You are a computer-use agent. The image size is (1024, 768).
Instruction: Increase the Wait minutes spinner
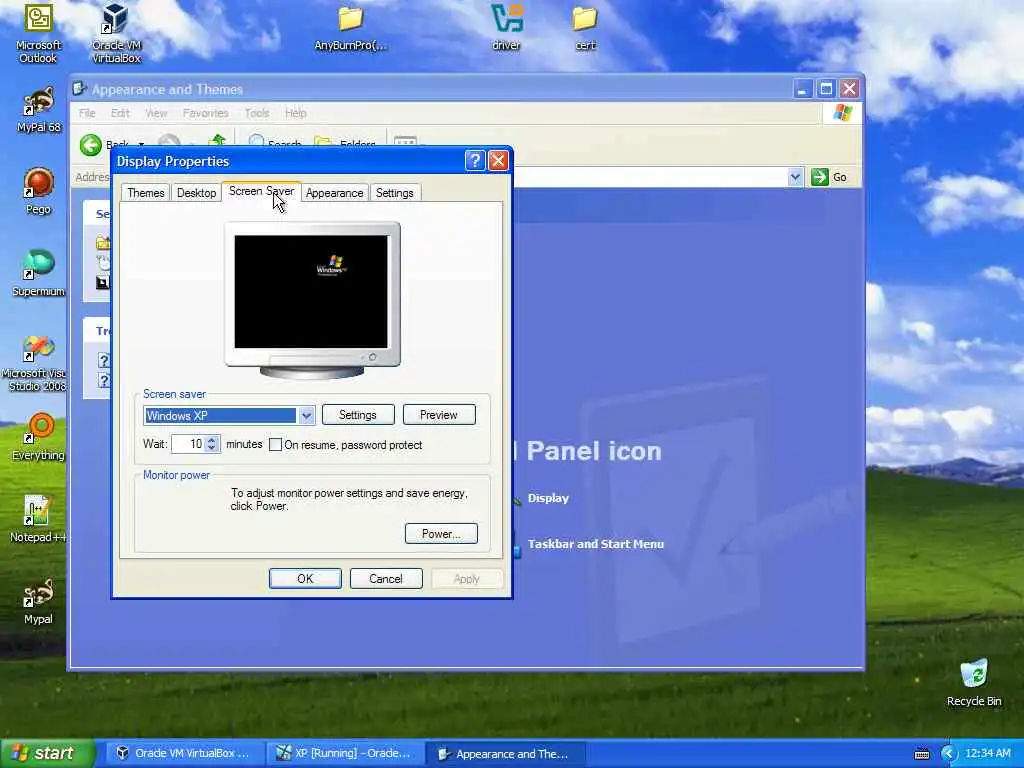[212, 440]
